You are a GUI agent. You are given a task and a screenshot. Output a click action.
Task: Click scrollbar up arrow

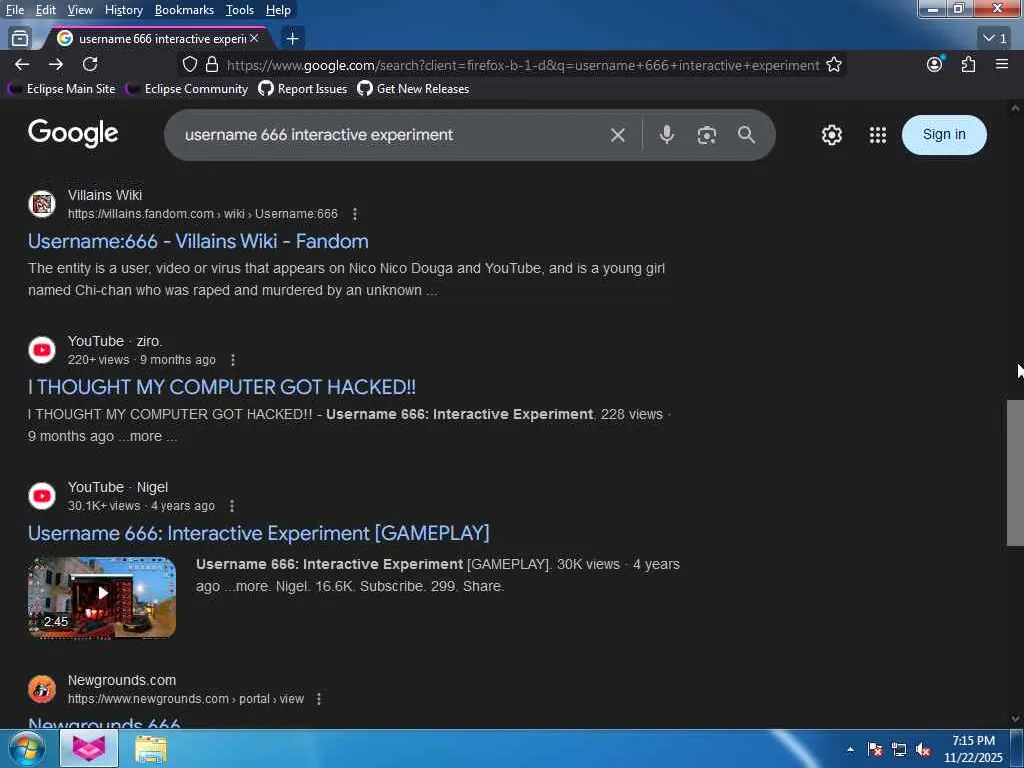click(x=1014, y=108)
